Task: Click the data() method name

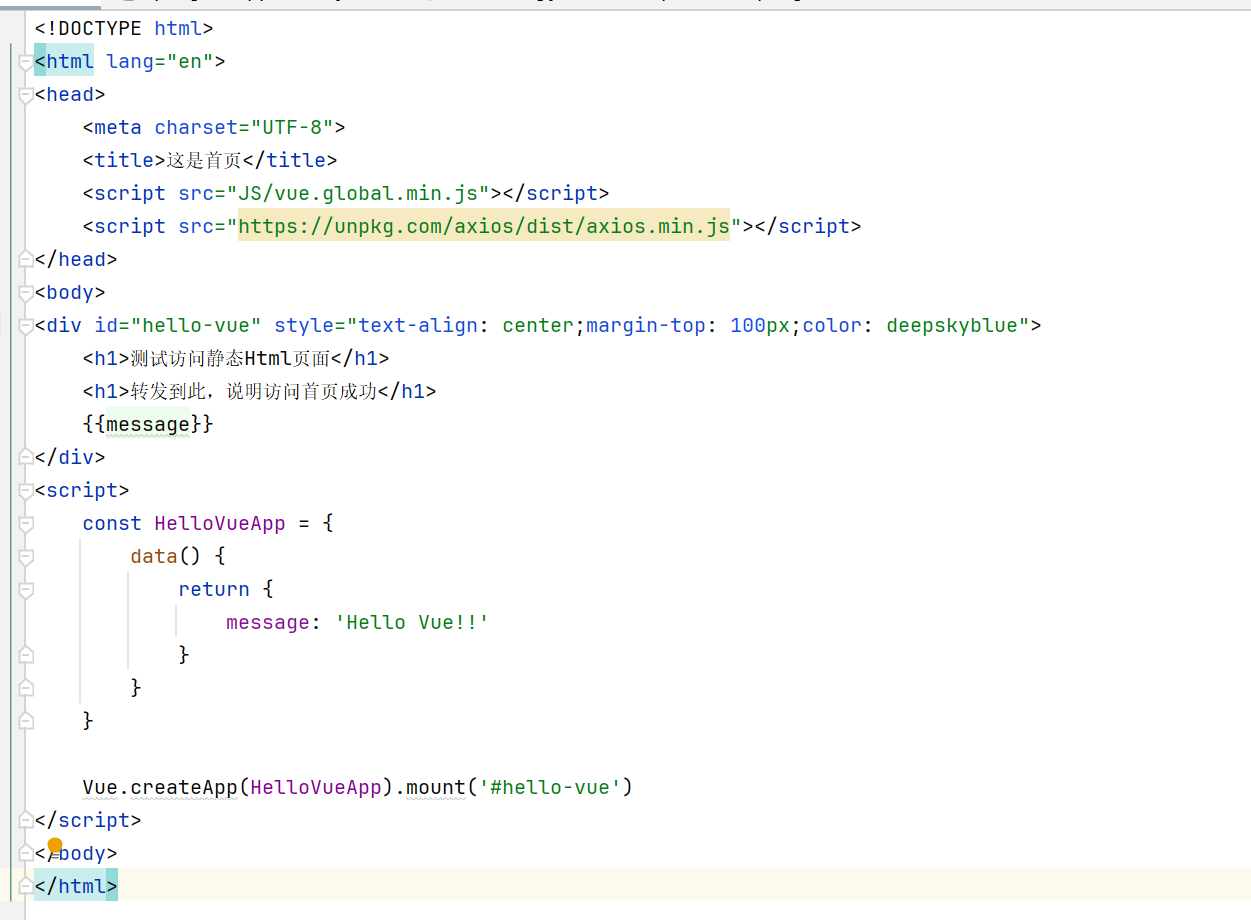Action: click(154, 556)
